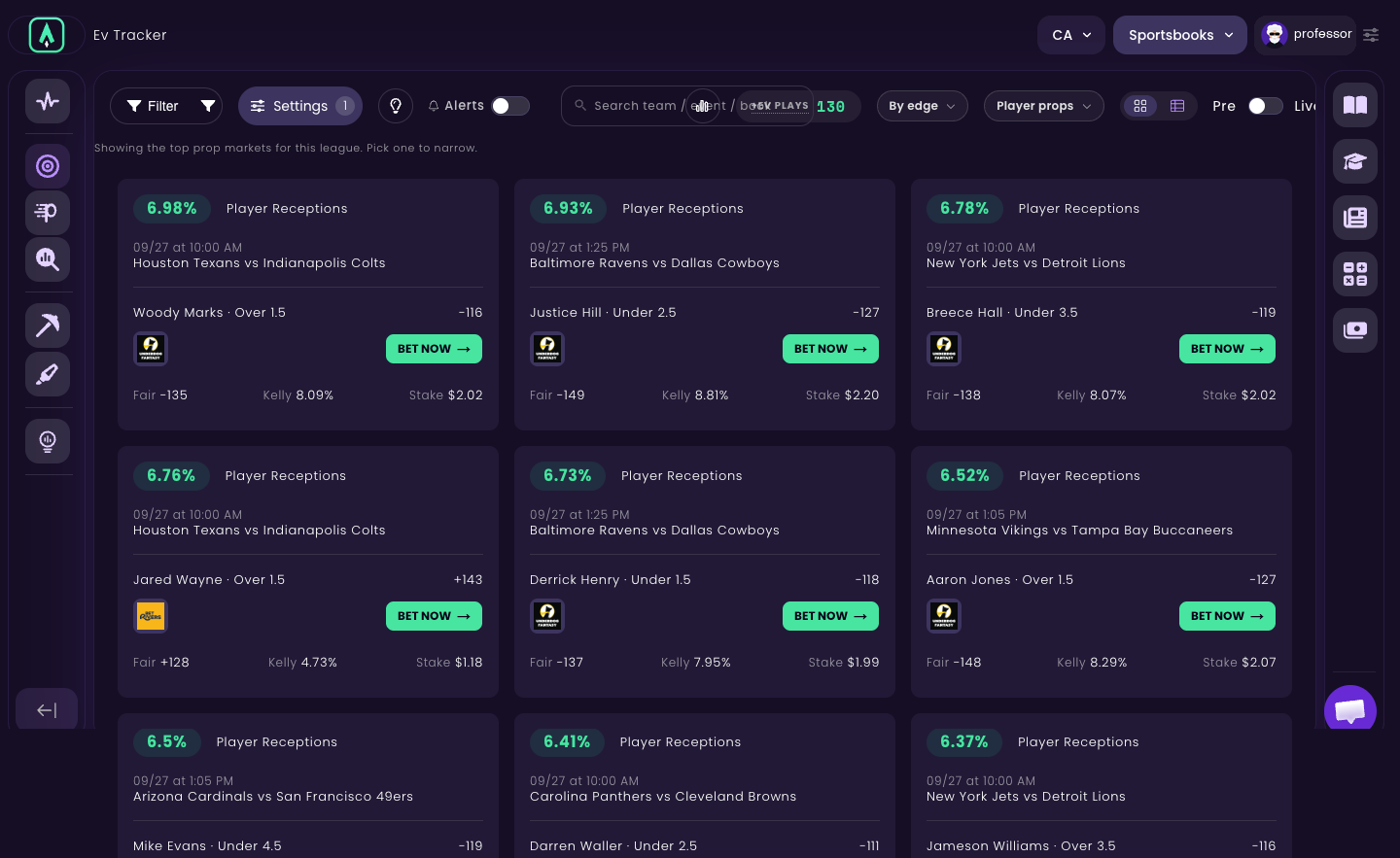Click the calculator icon in right panel
1400x858 pixels.
[x=1355, y=274]
